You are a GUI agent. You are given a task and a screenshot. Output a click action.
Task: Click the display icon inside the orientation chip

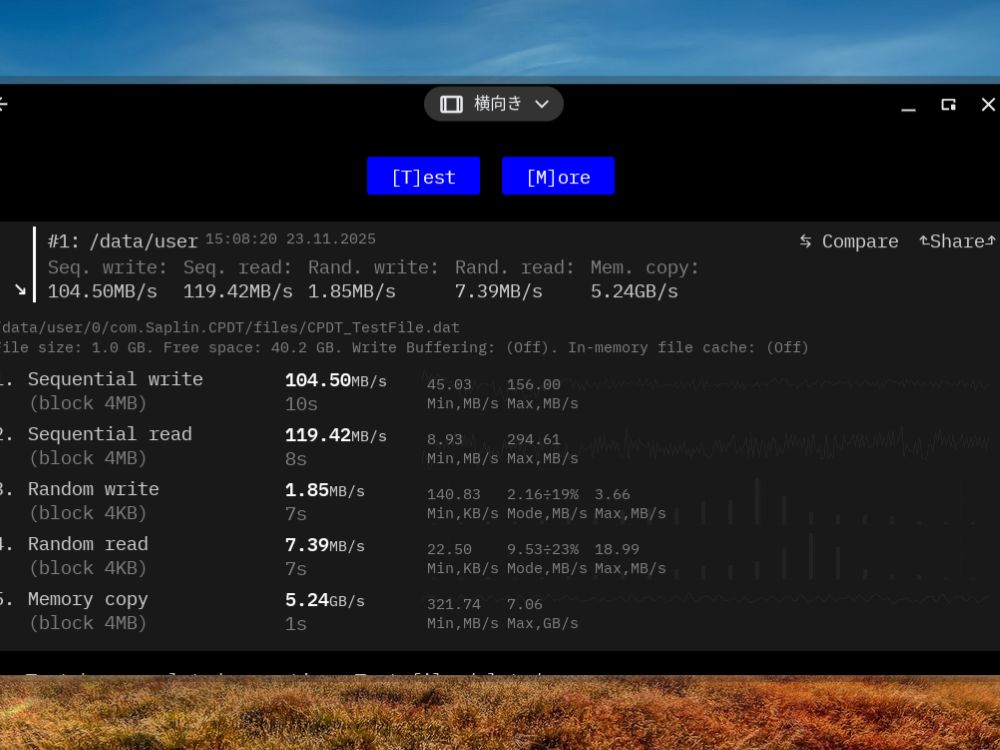[x=452, y=103]
